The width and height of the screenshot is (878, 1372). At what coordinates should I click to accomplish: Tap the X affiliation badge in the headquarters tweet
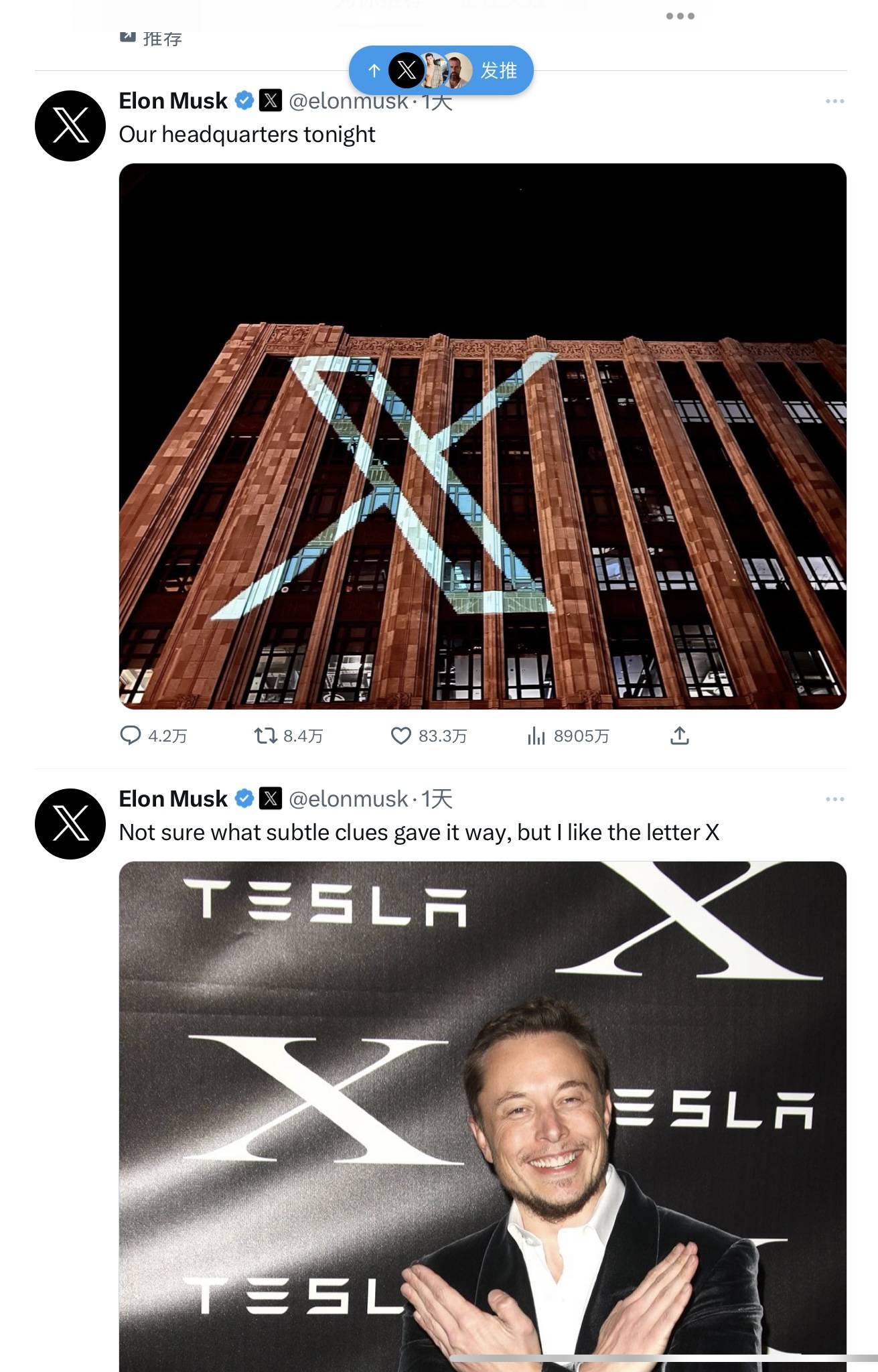coord(271,100)
